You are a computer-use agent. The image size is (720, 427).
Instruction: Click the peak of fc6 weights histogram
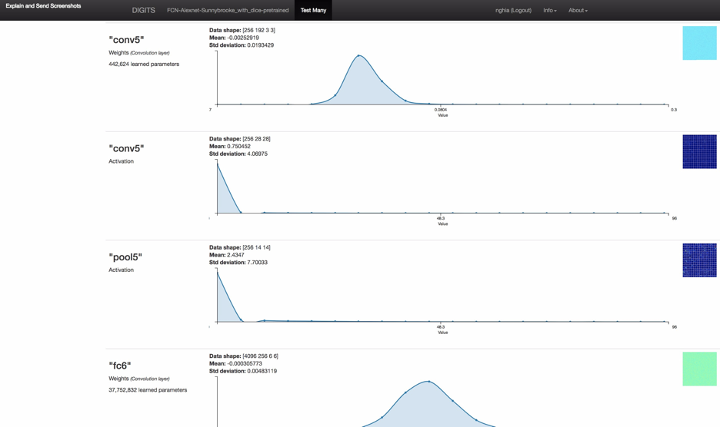[428, 381]
